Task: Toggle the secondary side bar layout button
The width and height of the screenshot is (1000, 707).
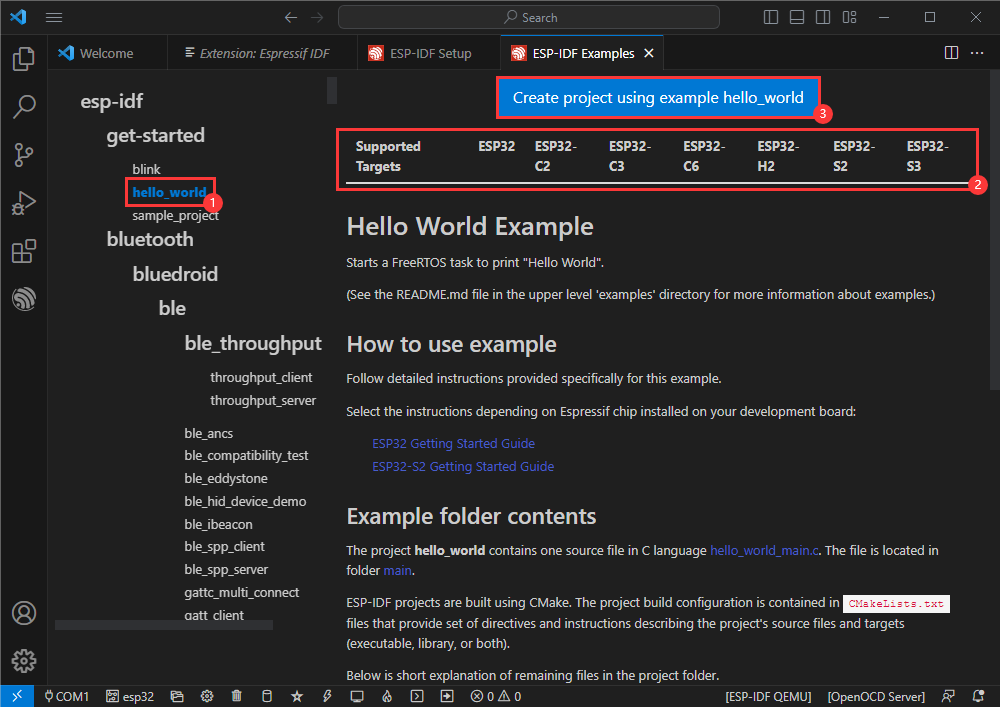Action: (x=822, y=17)
